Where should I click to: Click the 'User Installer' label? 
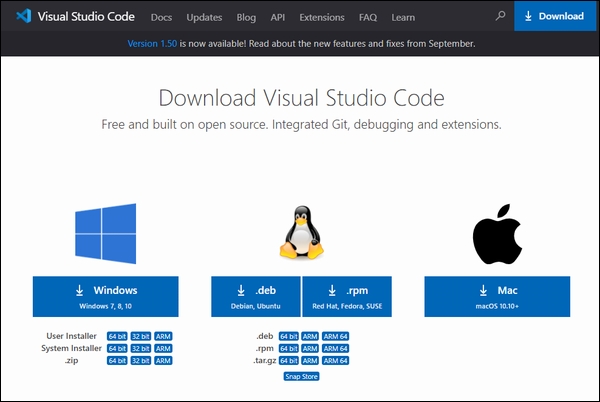click(x=71, y=336)
